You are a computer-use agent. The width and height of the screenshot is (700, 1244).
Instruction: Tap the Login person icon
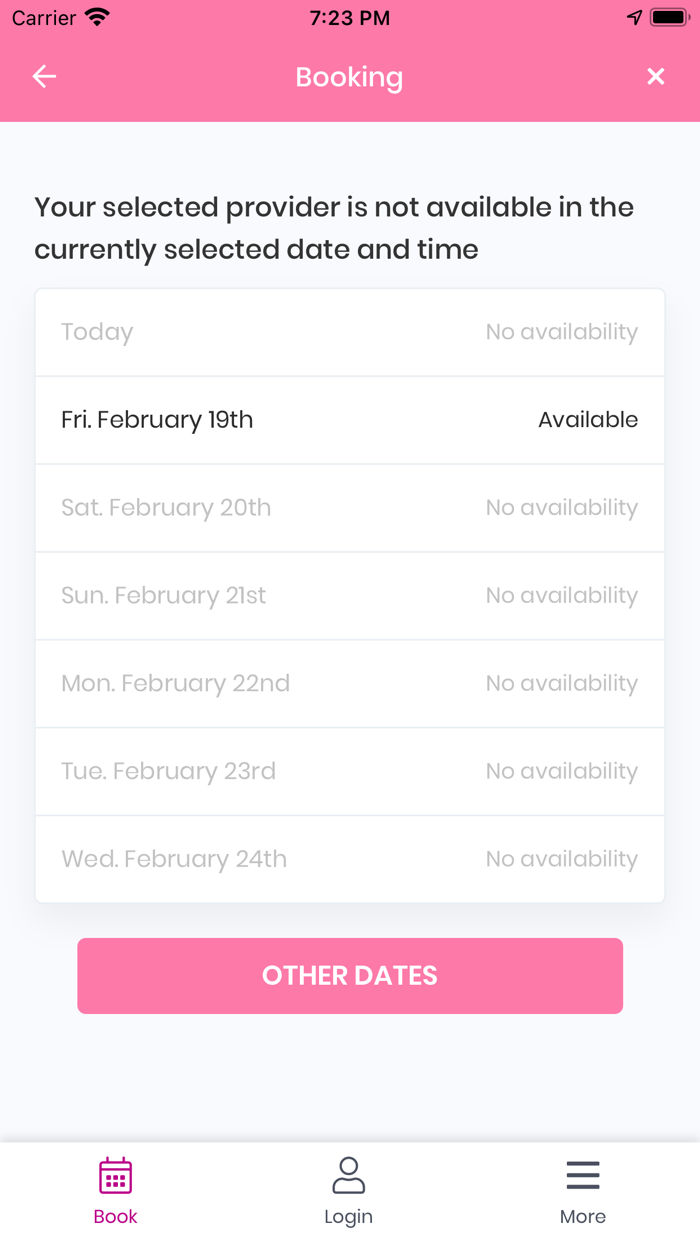point(348,1176)
